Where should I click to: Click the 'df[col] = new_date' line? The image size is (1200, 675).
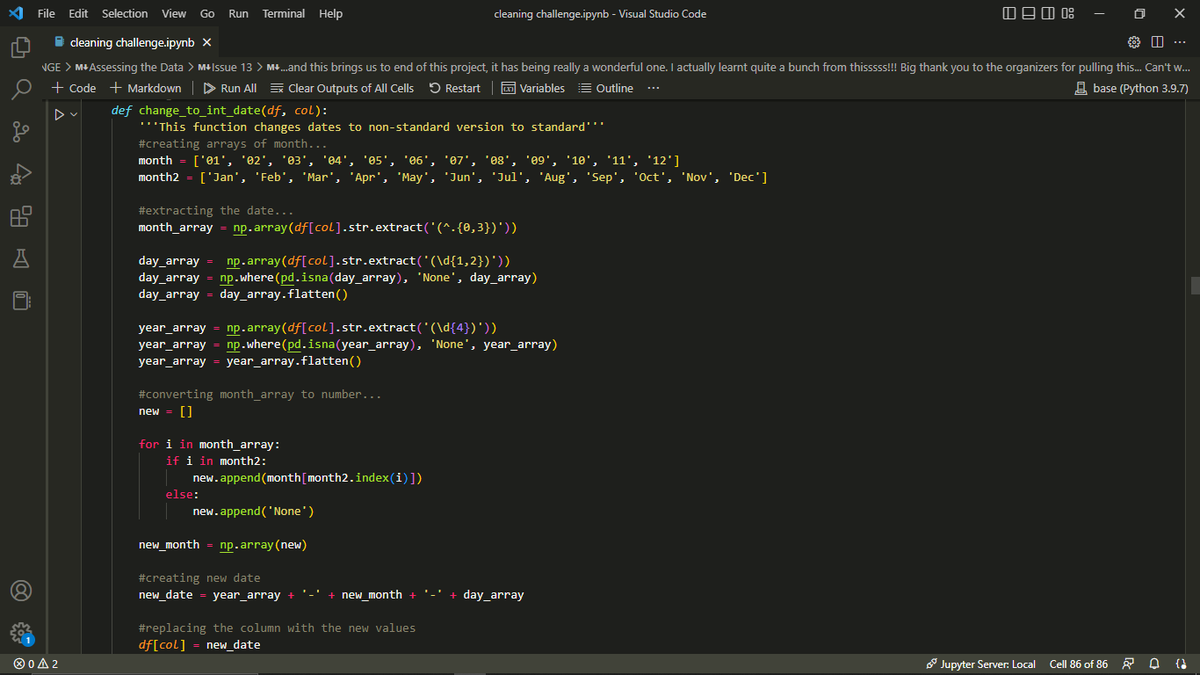[199, 644]
